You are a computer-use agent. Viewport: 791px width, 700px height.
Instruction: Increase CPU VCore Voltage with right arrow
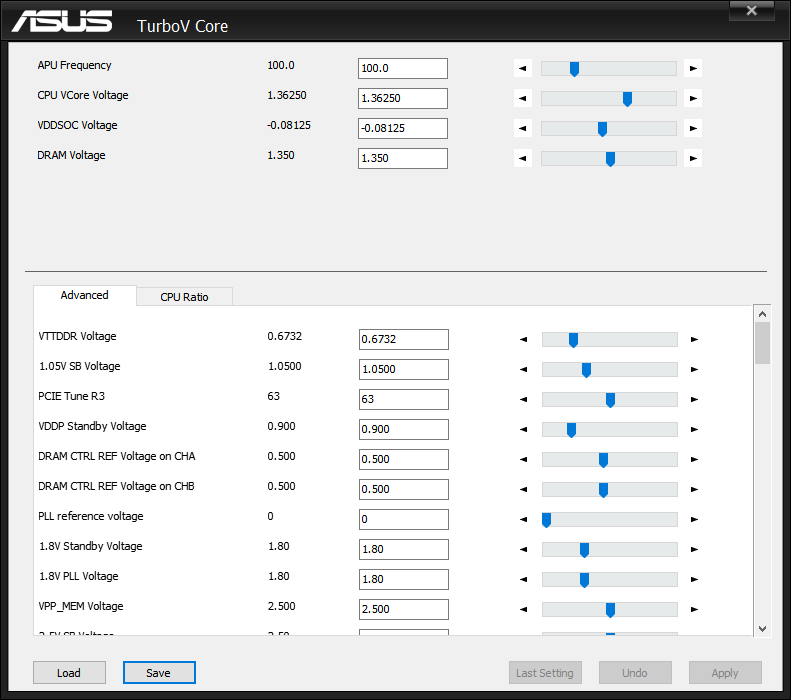pos(693,98)
